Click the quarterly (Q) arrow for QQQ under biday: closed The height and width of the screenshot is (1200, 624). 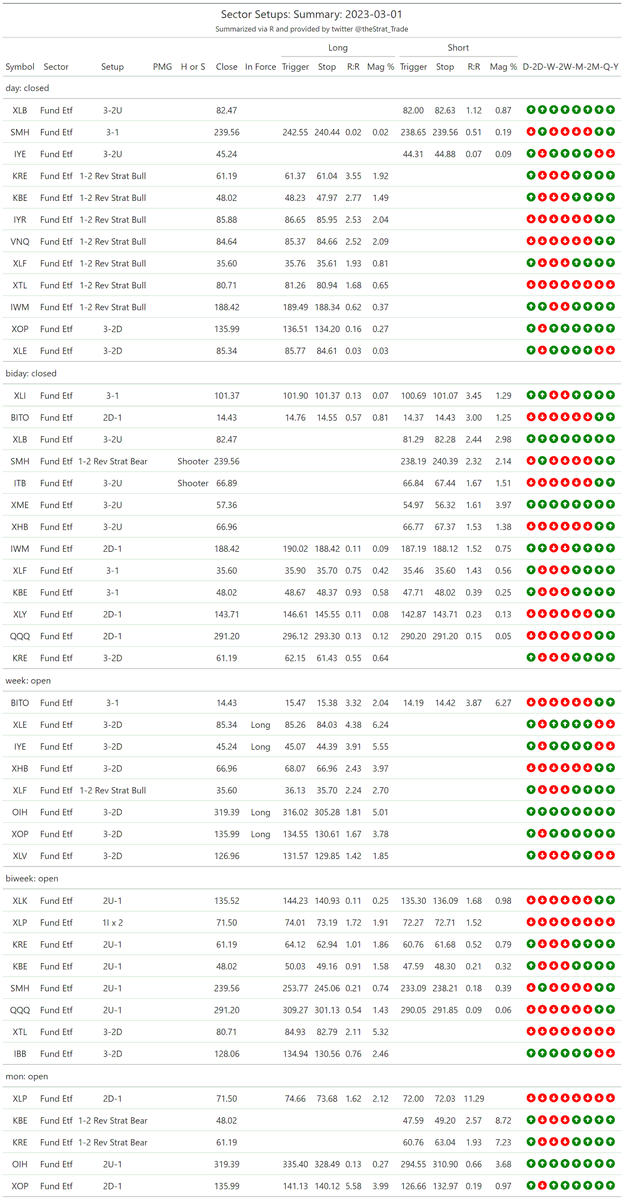600,636
